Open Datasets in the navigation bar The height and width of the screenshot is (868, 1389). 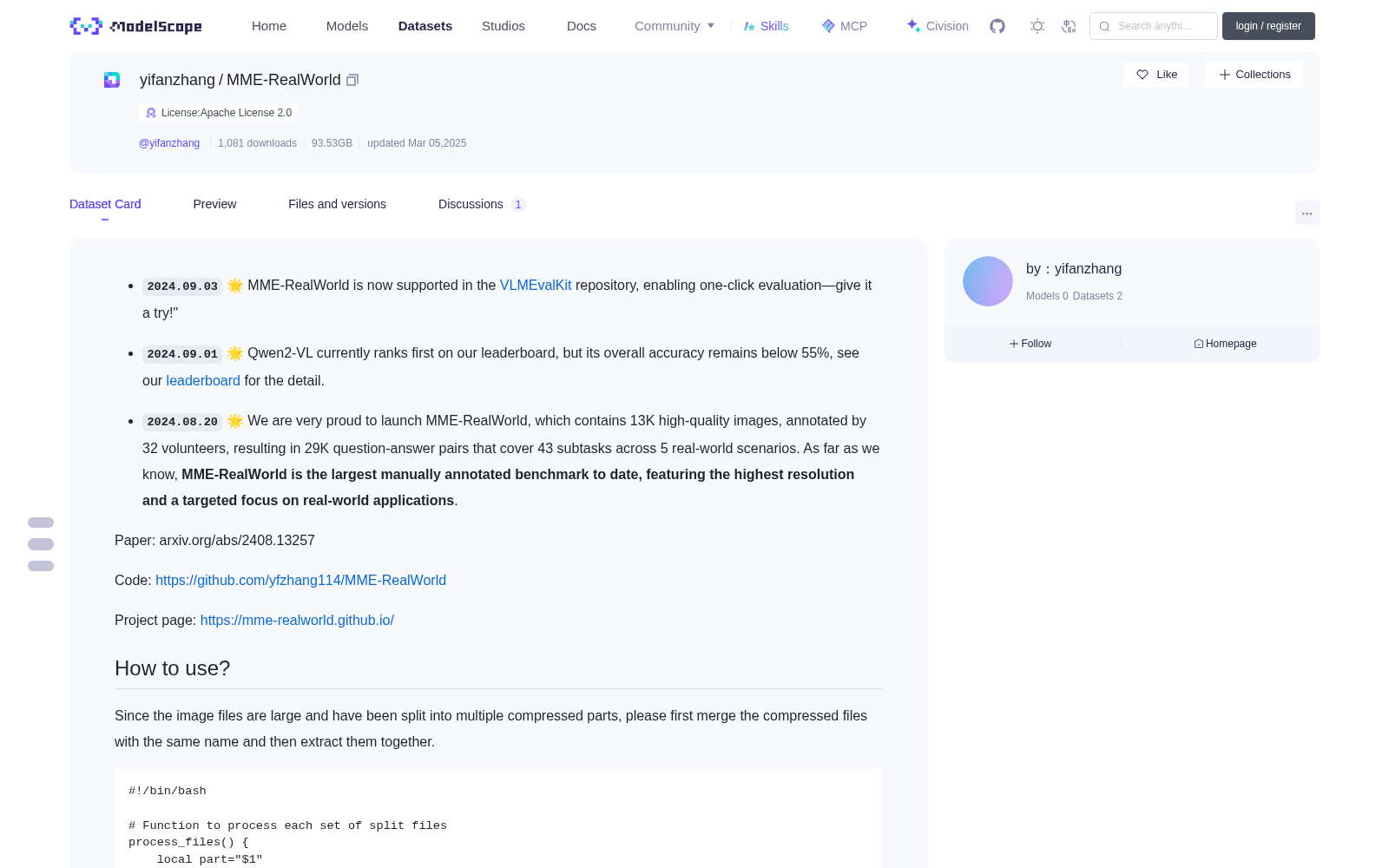click(x=425, y=26)
